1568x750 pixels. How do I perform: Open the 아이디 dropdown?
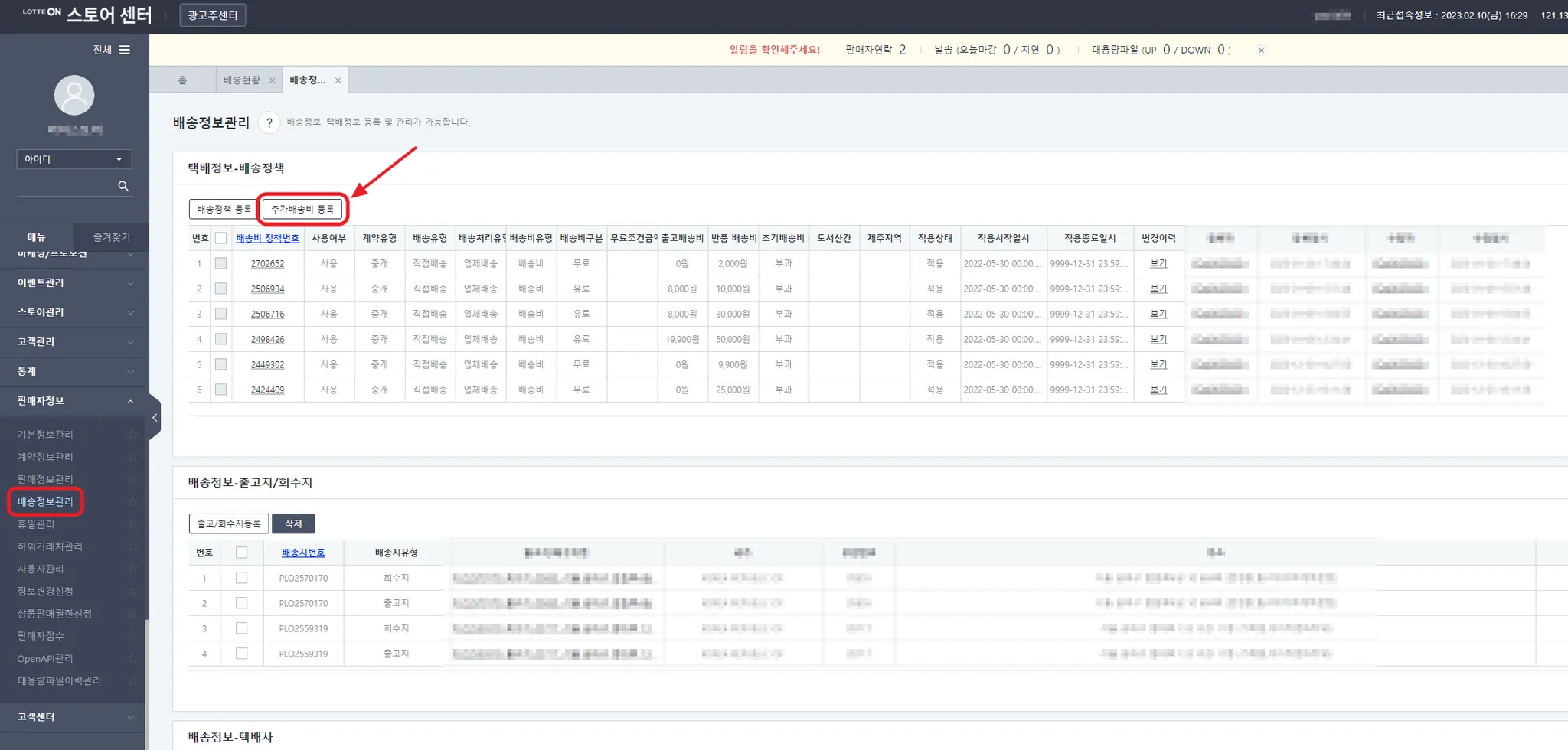point(74,159)
